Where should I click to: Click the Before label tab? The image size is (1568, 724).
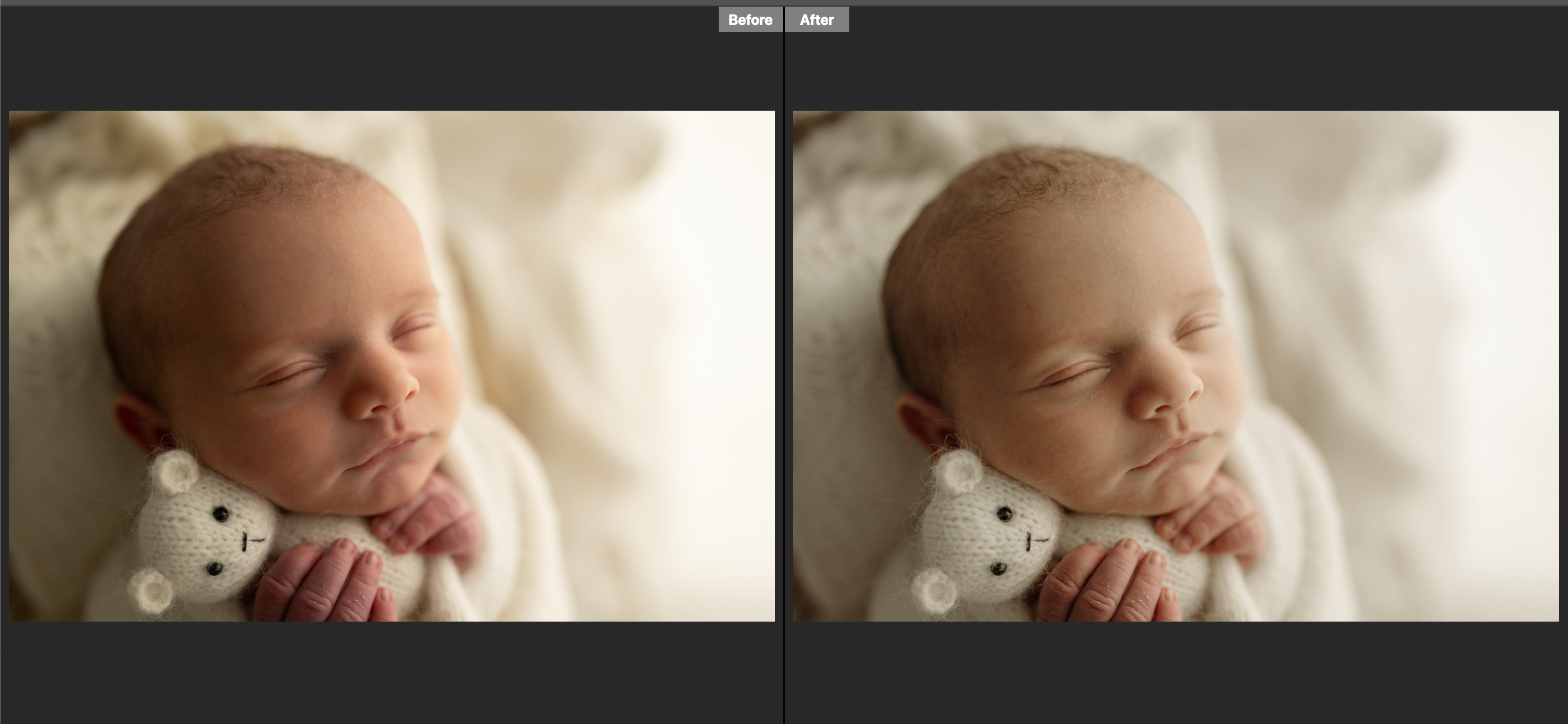pos(750,20)
